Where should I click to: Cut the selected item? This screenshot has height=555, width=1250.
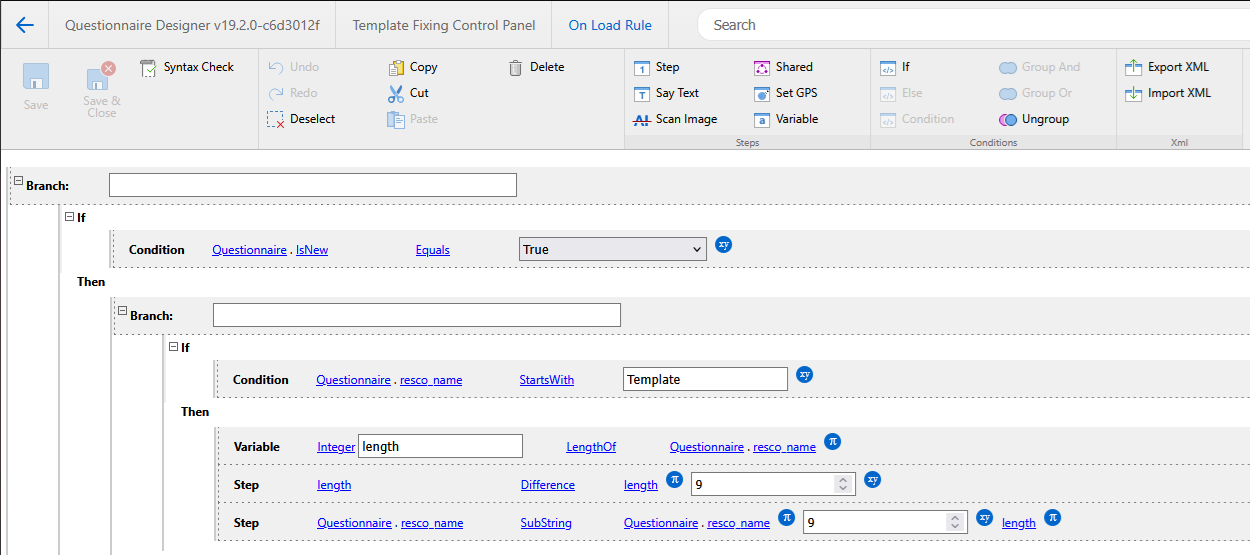coord(408,93)
